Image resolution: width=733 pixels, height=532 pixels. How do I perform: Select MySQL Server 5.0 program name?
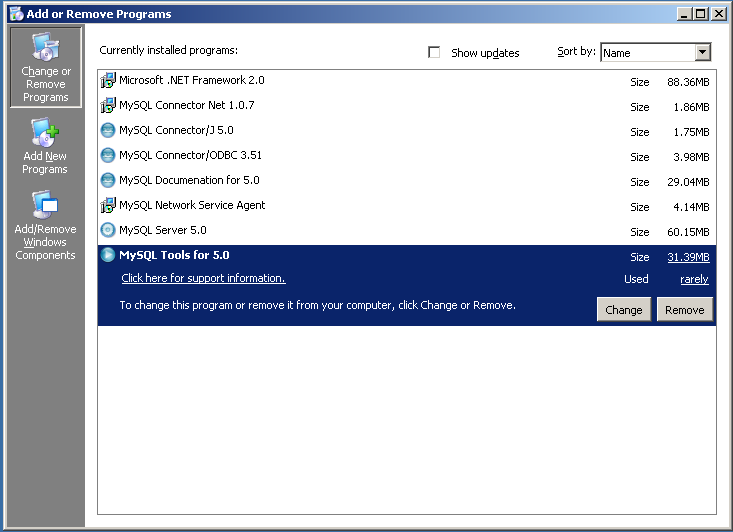pyautogui.click(x=163, y=231)
